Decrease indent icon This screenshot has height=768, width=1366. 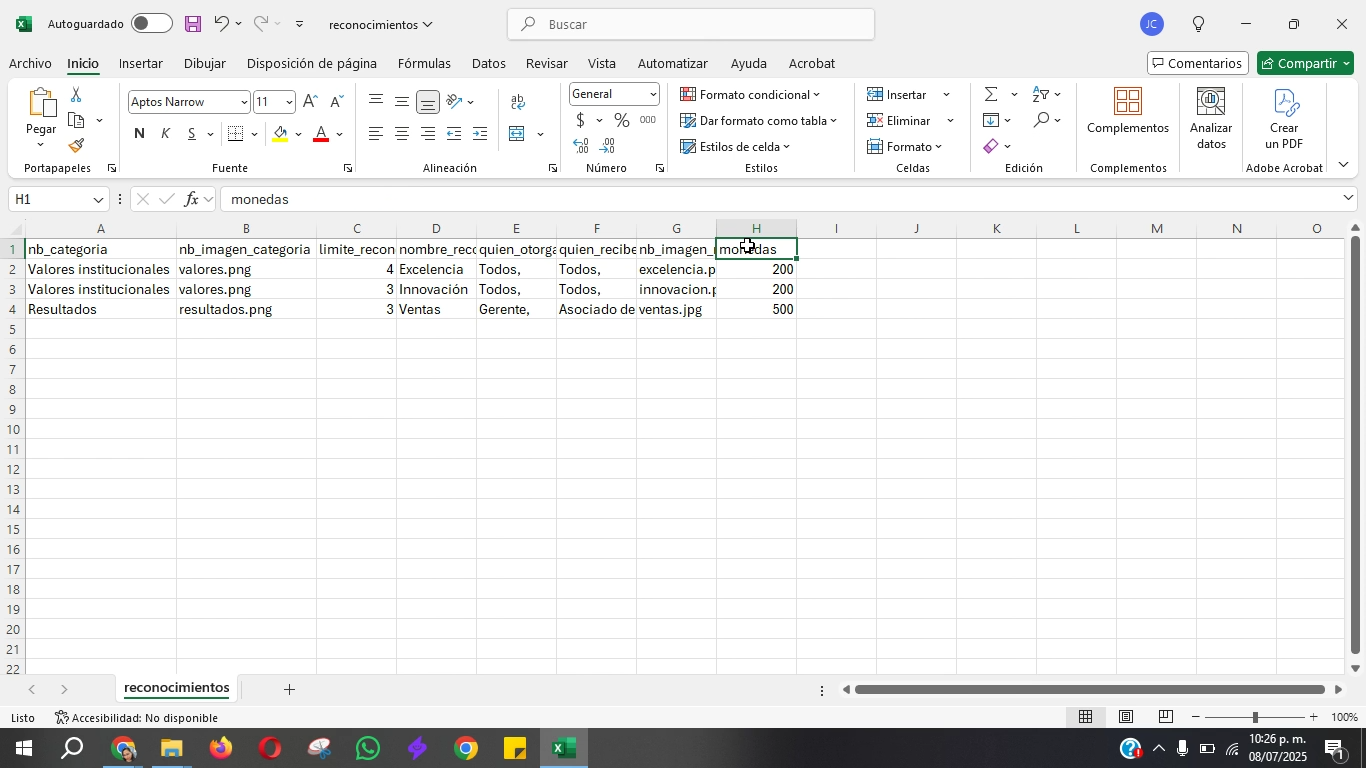[x=454, y=134]
